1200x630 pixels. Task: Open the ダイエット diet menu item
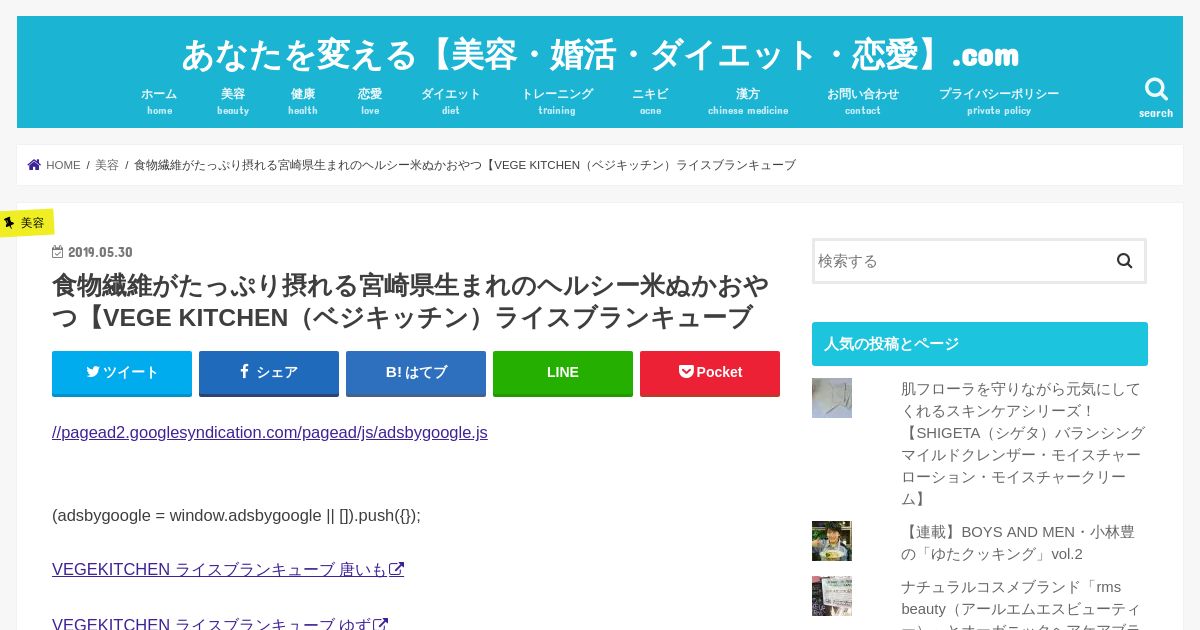[451, 101]
